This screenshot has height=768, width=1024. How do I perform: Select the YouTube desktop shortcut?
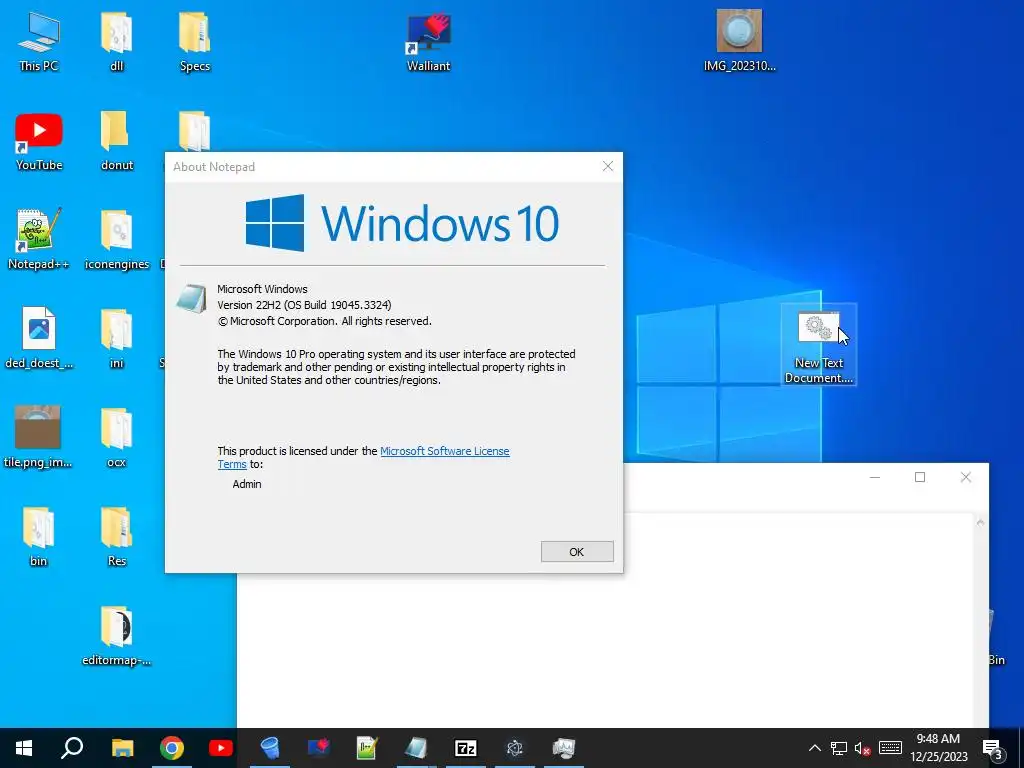coord(39,141)
